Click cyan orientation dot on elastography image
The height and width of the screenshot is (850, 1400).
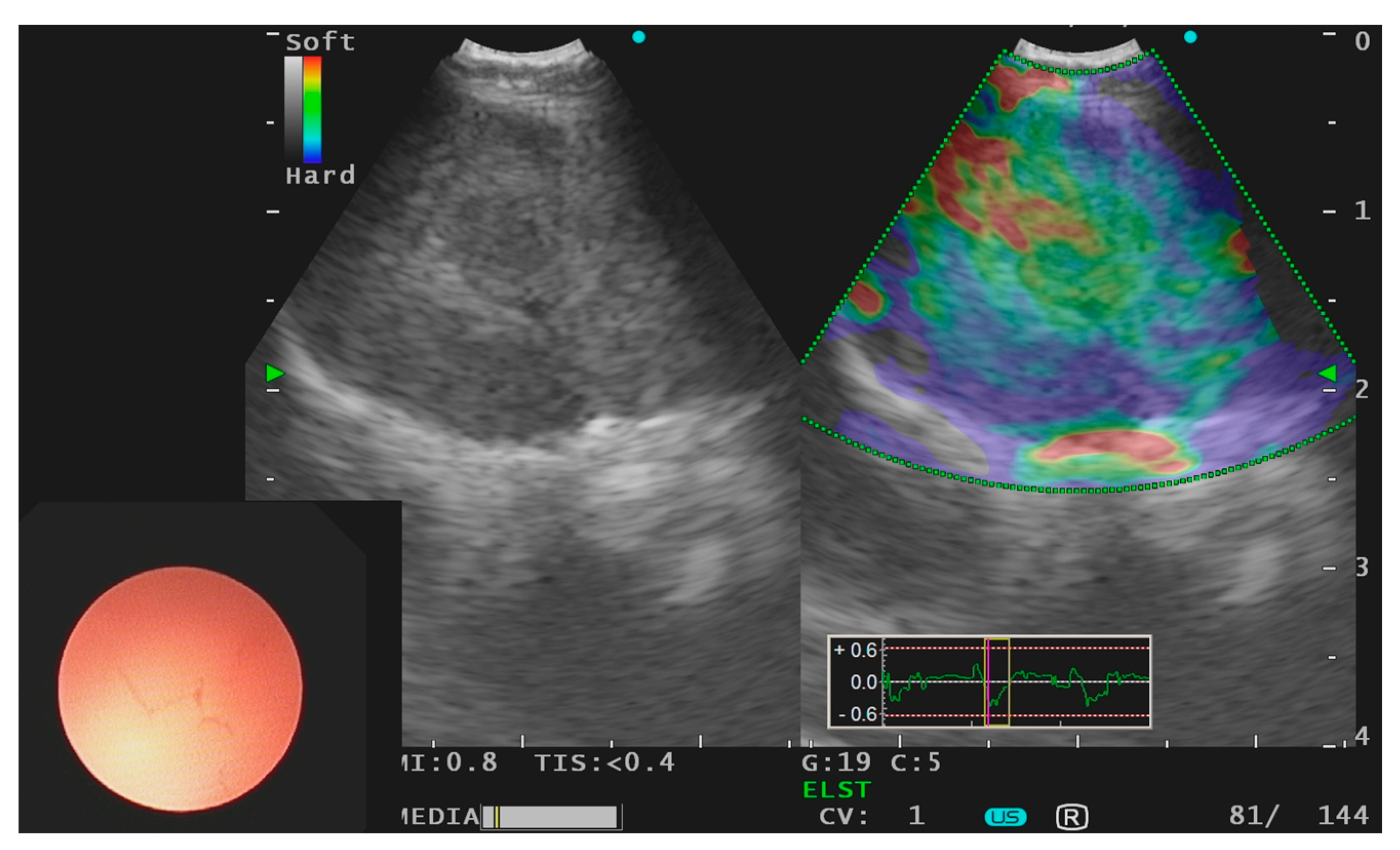(x=1190, y=37)
